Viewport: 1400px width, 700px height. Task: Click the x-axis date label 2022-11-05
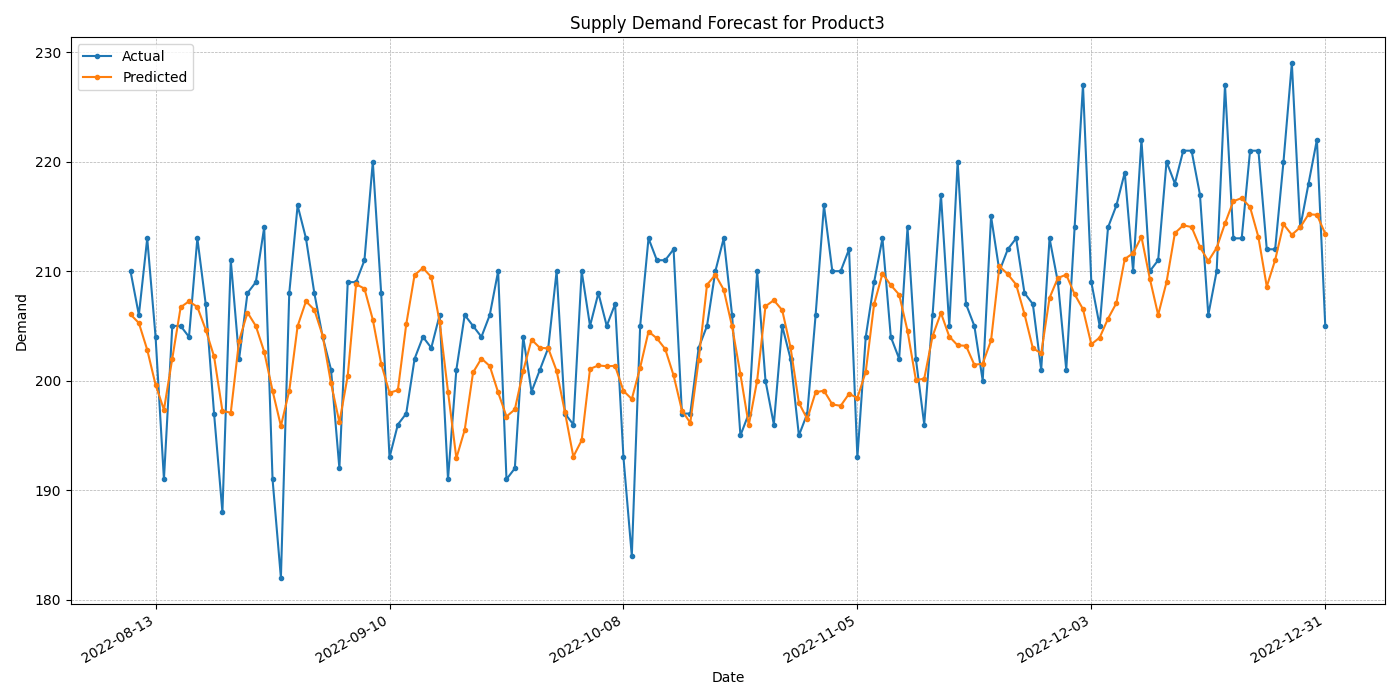(x=820, y=639)
